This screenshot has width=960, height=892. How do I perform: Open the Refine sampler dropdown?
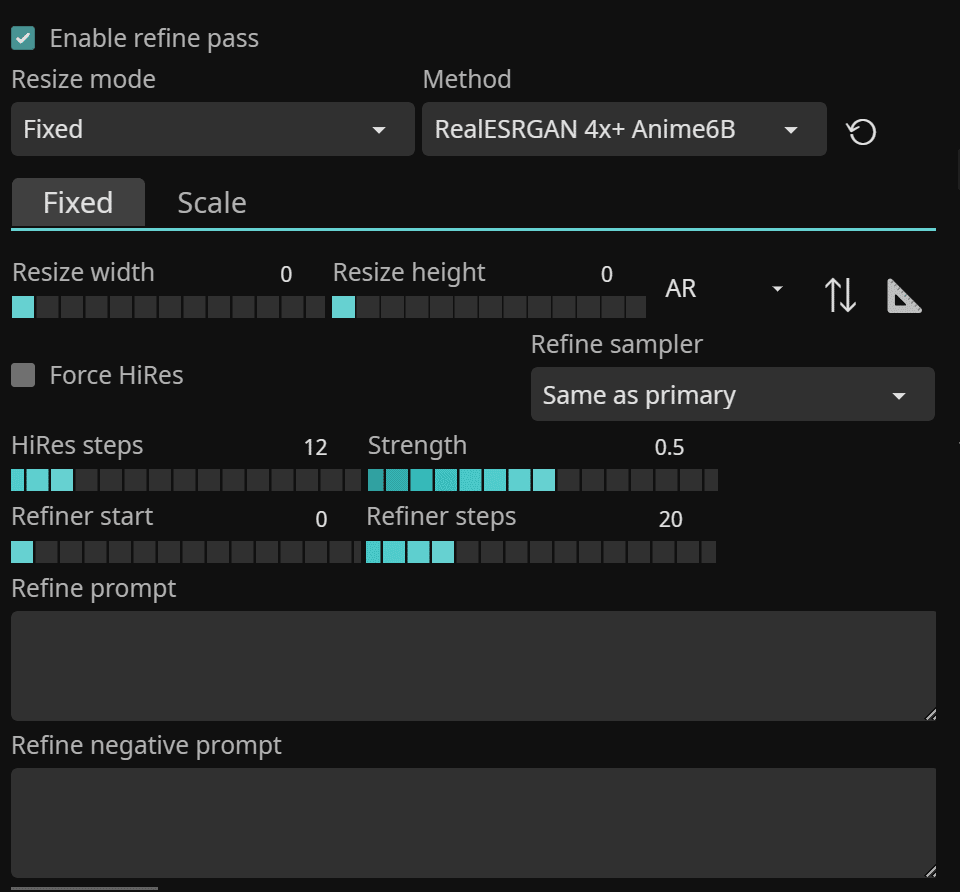click(x=732, y=395)
